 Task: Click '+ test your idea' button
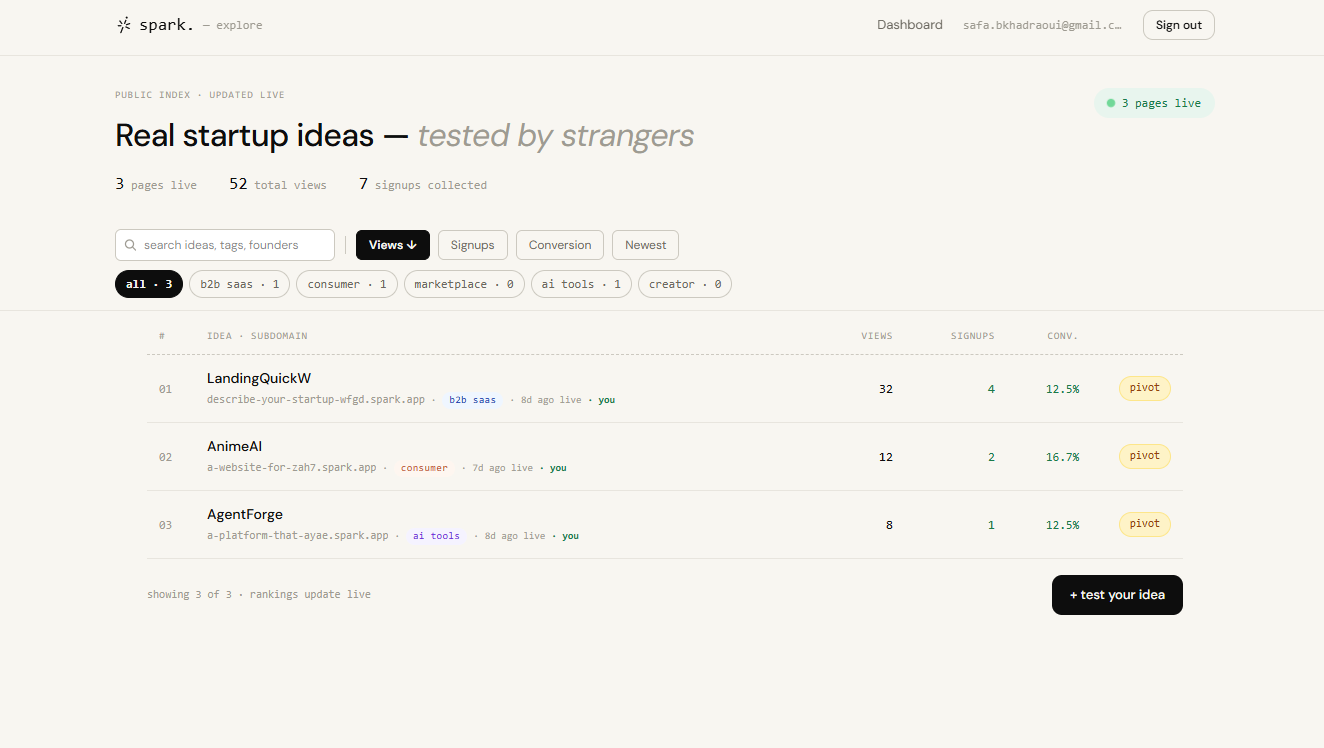[x=1116, y=595]
